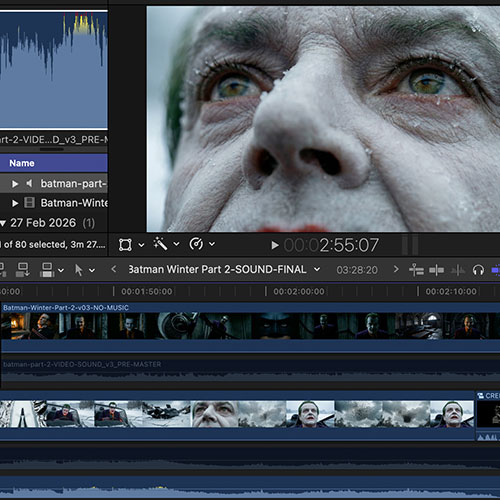Open the edit options chevron after Append icon
The height and width of the screenshot is (500, 500).
(61, 270)
